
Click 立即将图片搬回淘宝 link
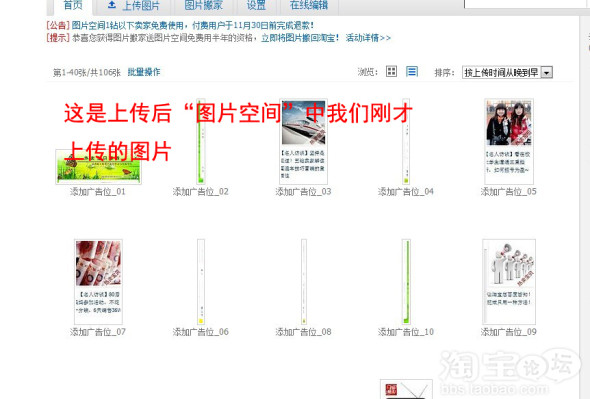pos(300,38)
